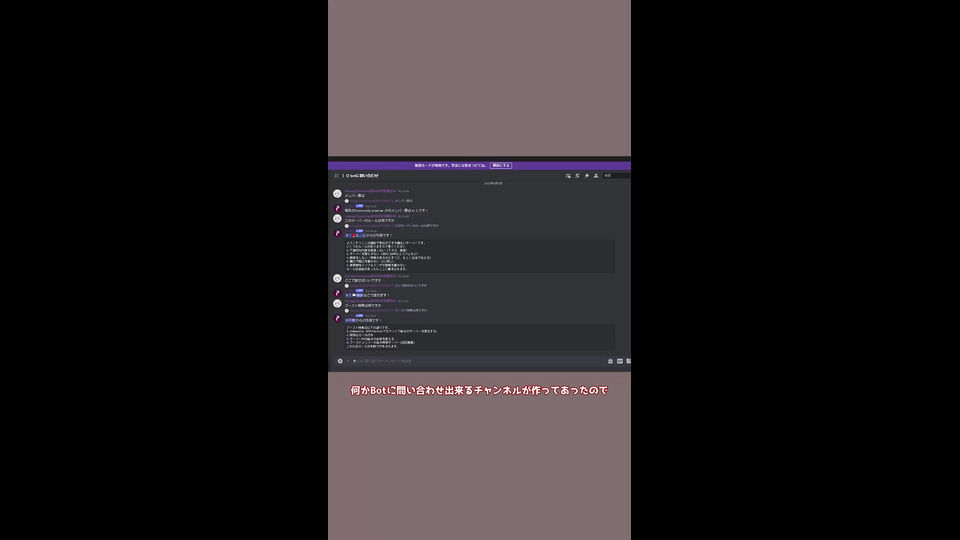Viewport: 960px width, 540px height.
Task: Click the plus attachment button in message bar
Action: tap(340, 361)
